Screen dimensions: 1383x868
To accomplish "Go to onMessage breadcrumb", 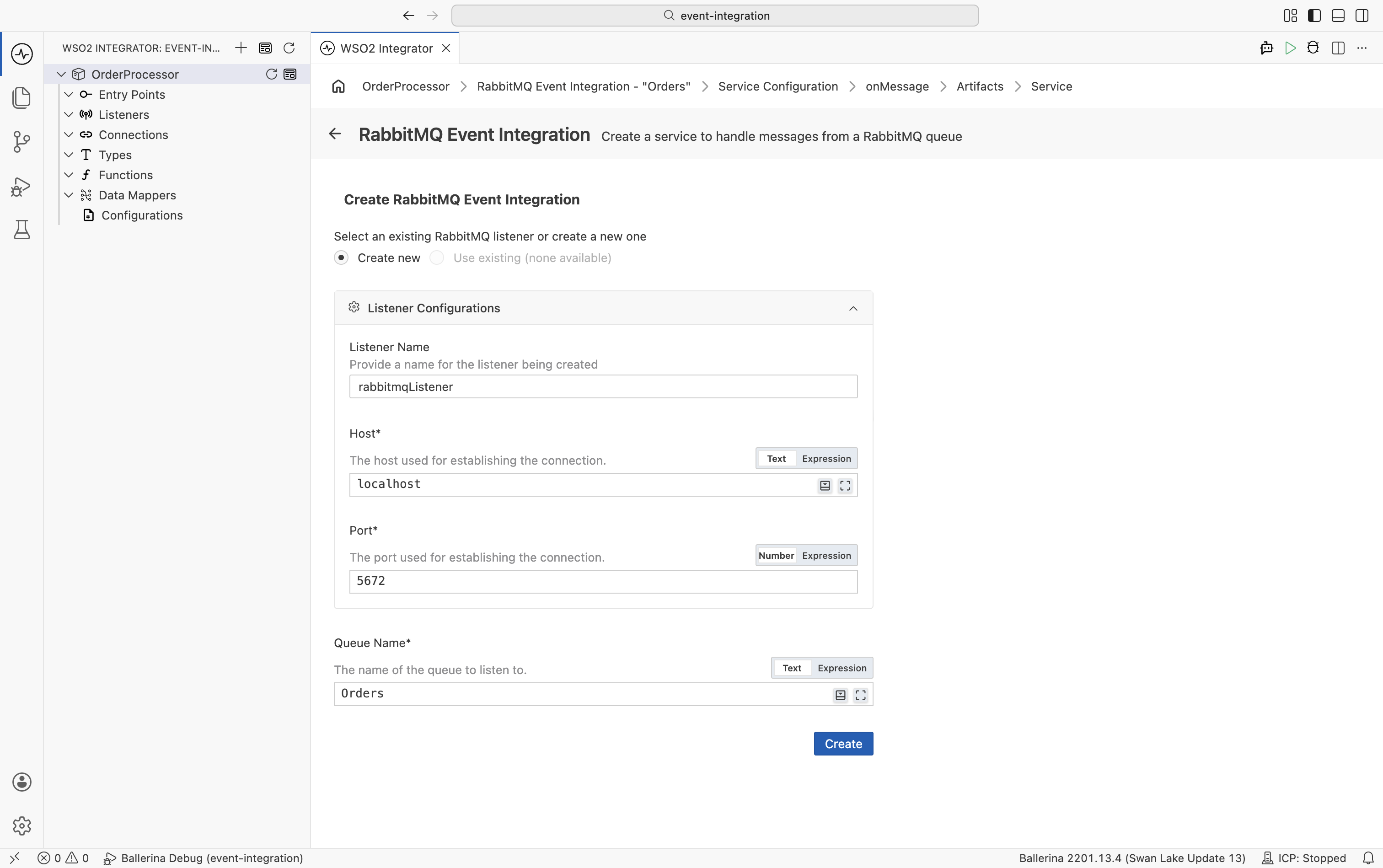I will tap(897, 86).
